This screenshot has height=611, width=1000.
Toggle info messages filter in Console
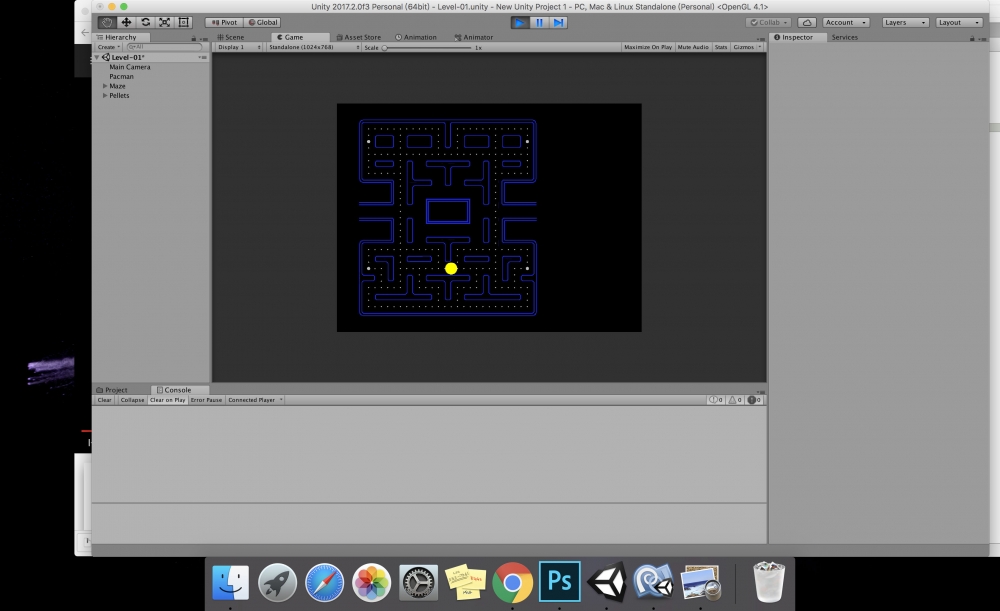click(716, 400)
